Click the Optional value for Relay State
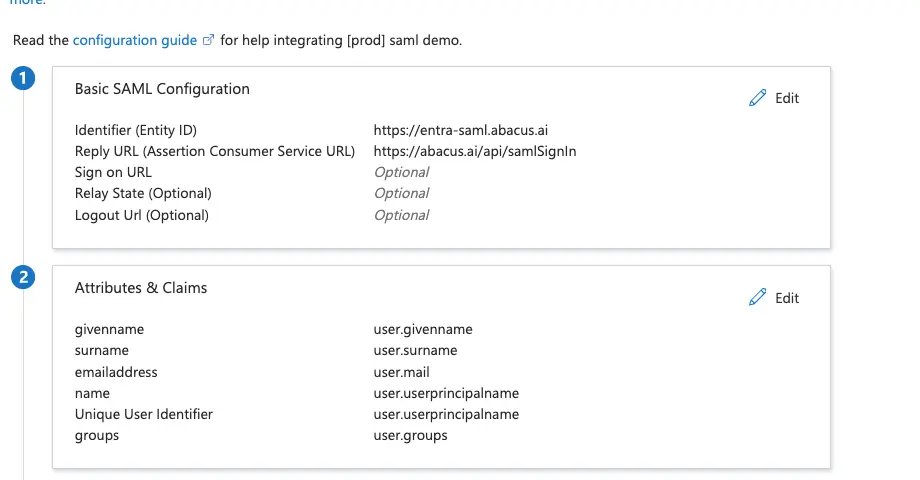This screenshot has width=920, height=480. pos(401,193)
